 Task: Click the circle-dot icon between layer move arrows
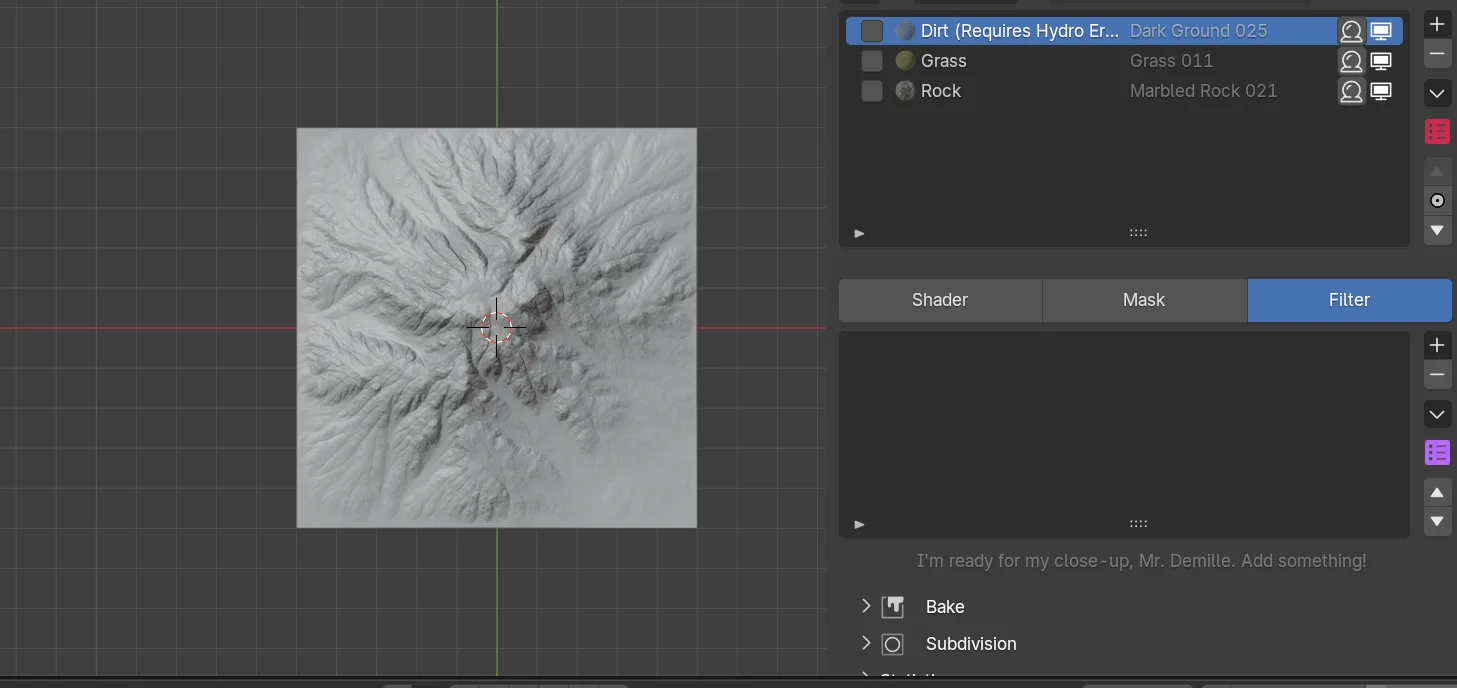point(1437,201)
